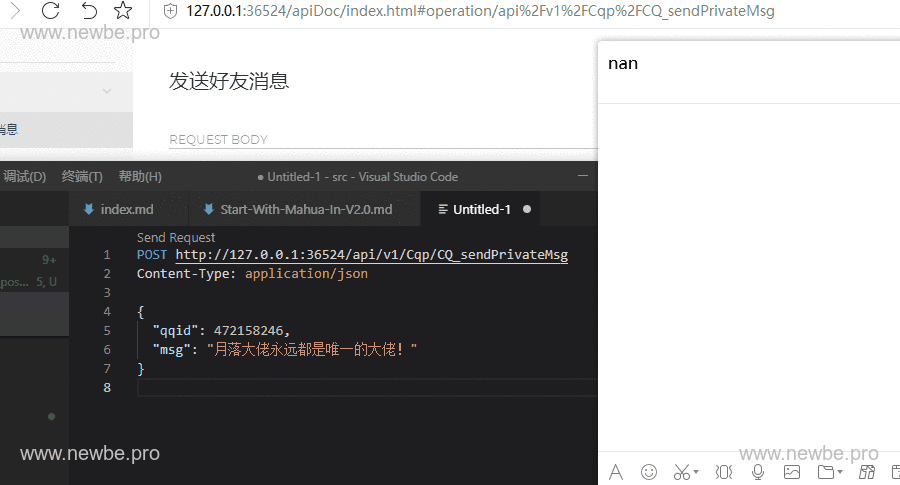Bookmark the page with the star icon

[123, 10]
